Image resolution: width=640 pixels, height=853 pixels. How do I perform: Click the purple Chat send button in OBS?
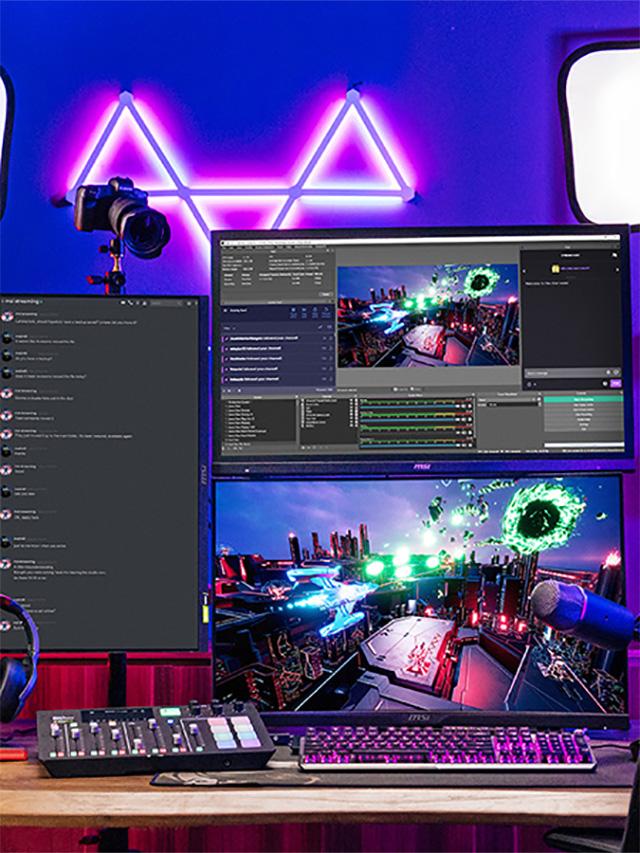[x=615, y=384]
